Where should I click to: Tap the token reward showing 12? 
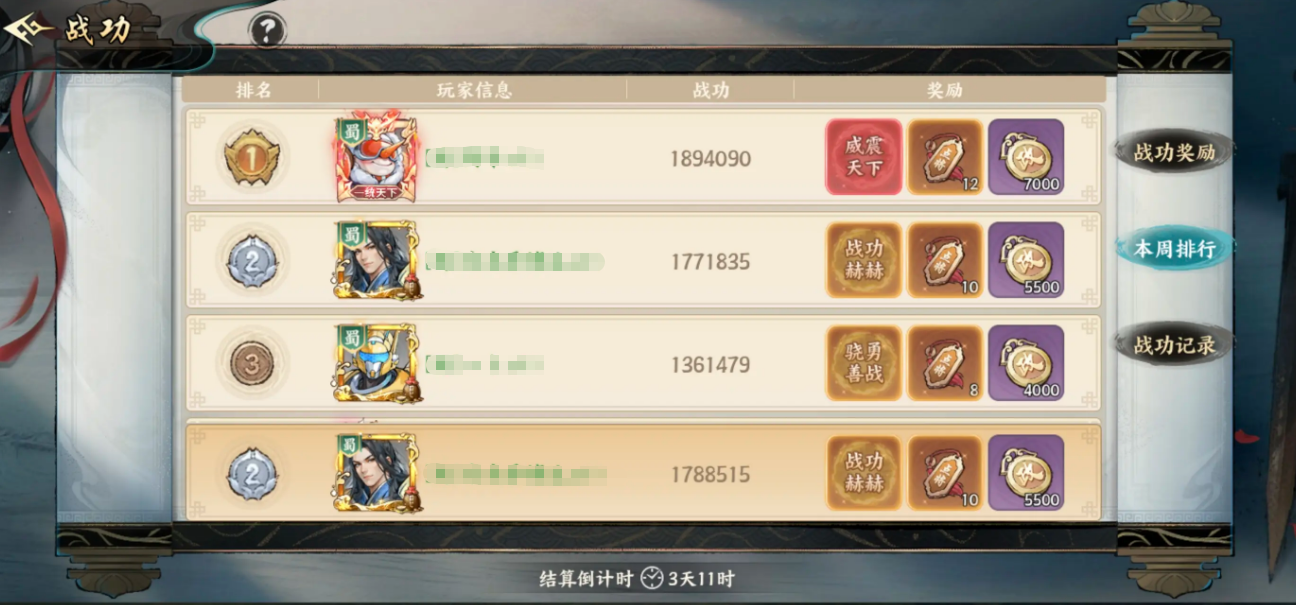[945, 157]
